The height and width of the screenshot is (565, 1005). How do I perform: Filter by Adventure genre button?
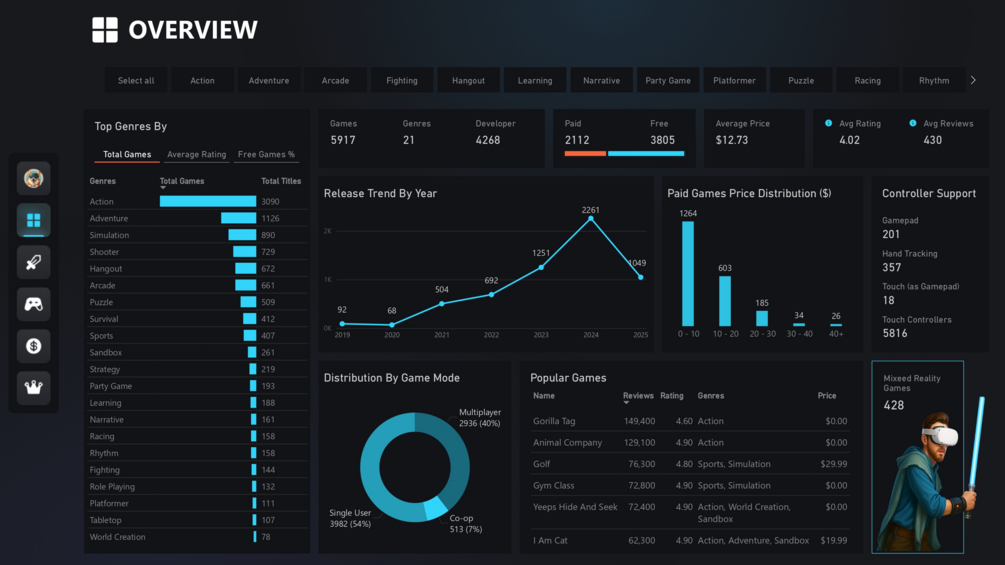point(269,81)
